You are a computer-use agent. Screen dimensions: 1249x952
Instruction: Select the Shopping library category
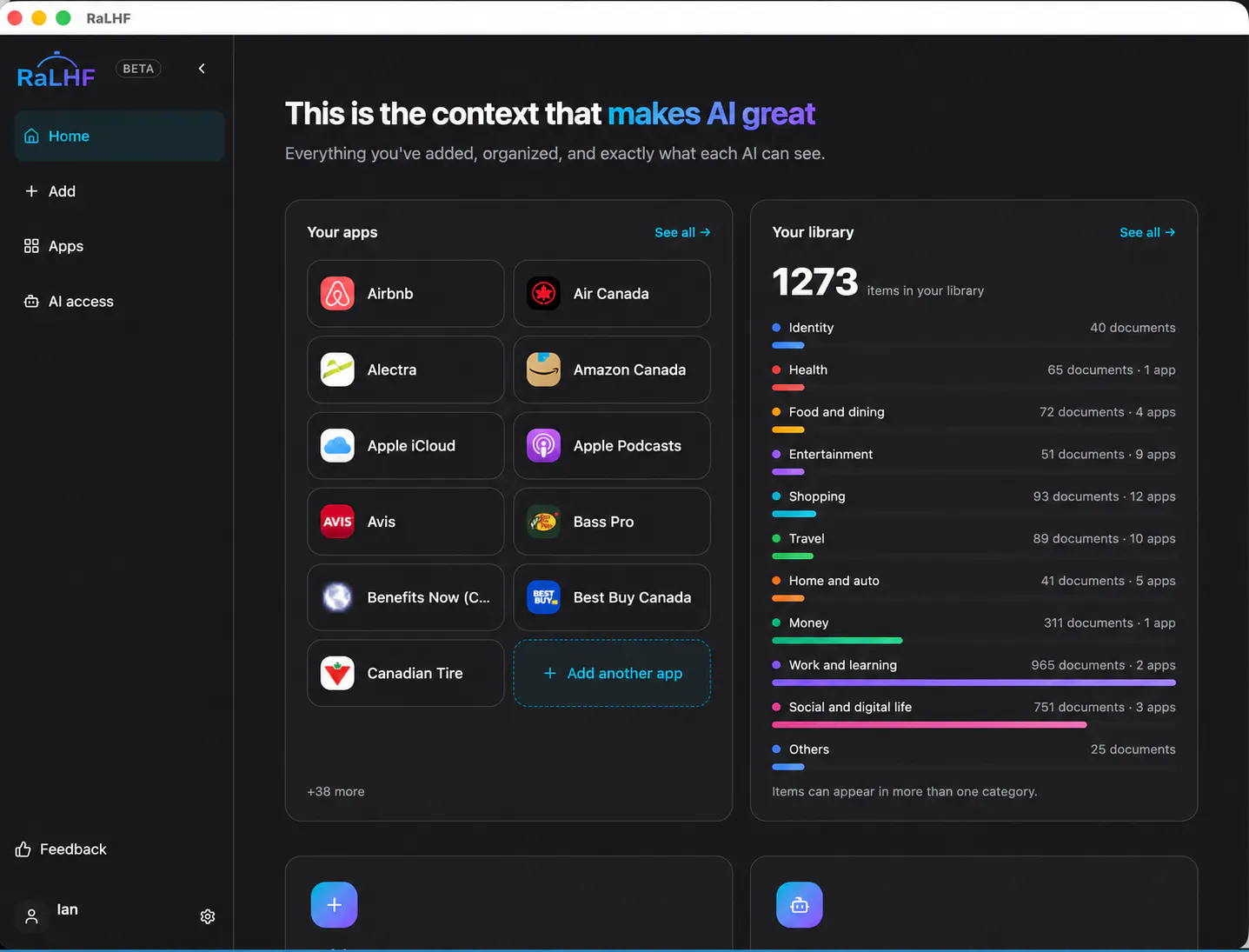click(x=973, y=503)
